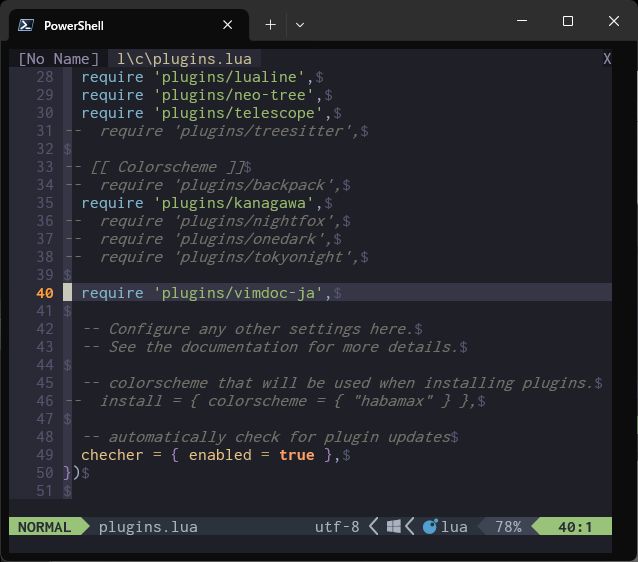638x562 pixels.
Task: Select the l\c\plugins.lua buffer tab
Action: tap(184, 59)
